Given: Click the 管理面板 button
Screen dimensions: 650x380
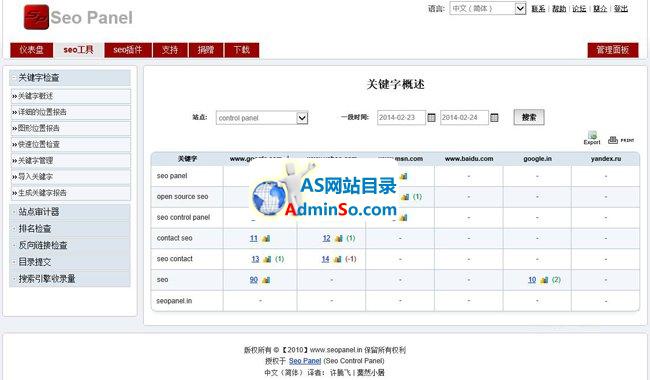Looking at the screenshot, I should 613,50.
